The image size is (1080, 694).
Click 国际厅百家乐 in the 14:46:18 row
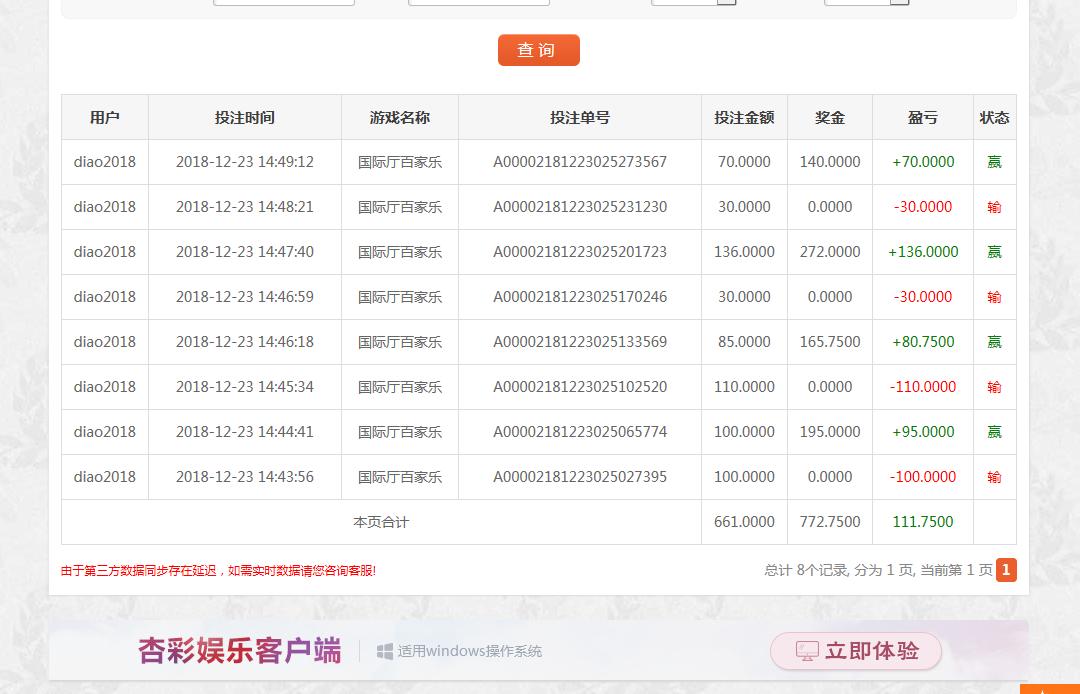[399, 342]
